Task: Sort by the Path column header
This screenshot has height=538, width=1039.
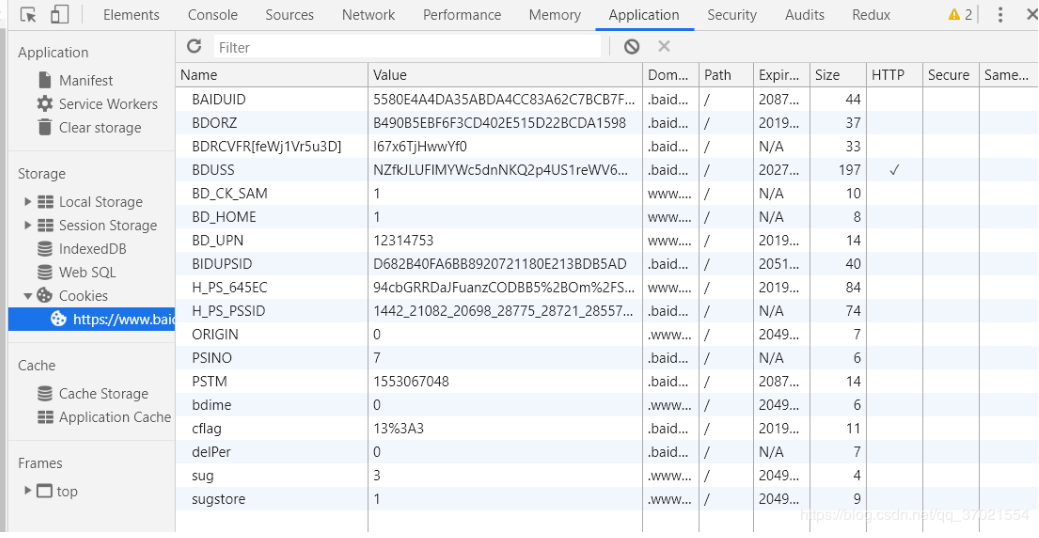Action: click(726, 75)
